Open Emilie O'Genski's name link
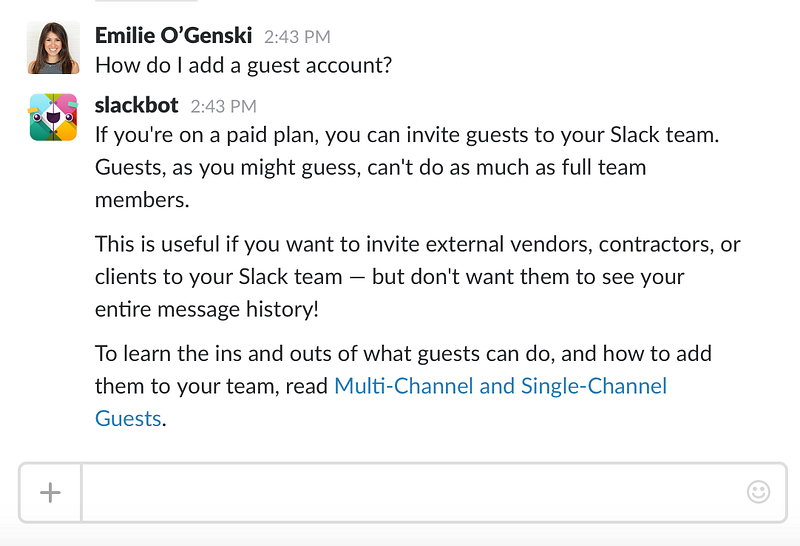The image size is (800, 546). 174,36
